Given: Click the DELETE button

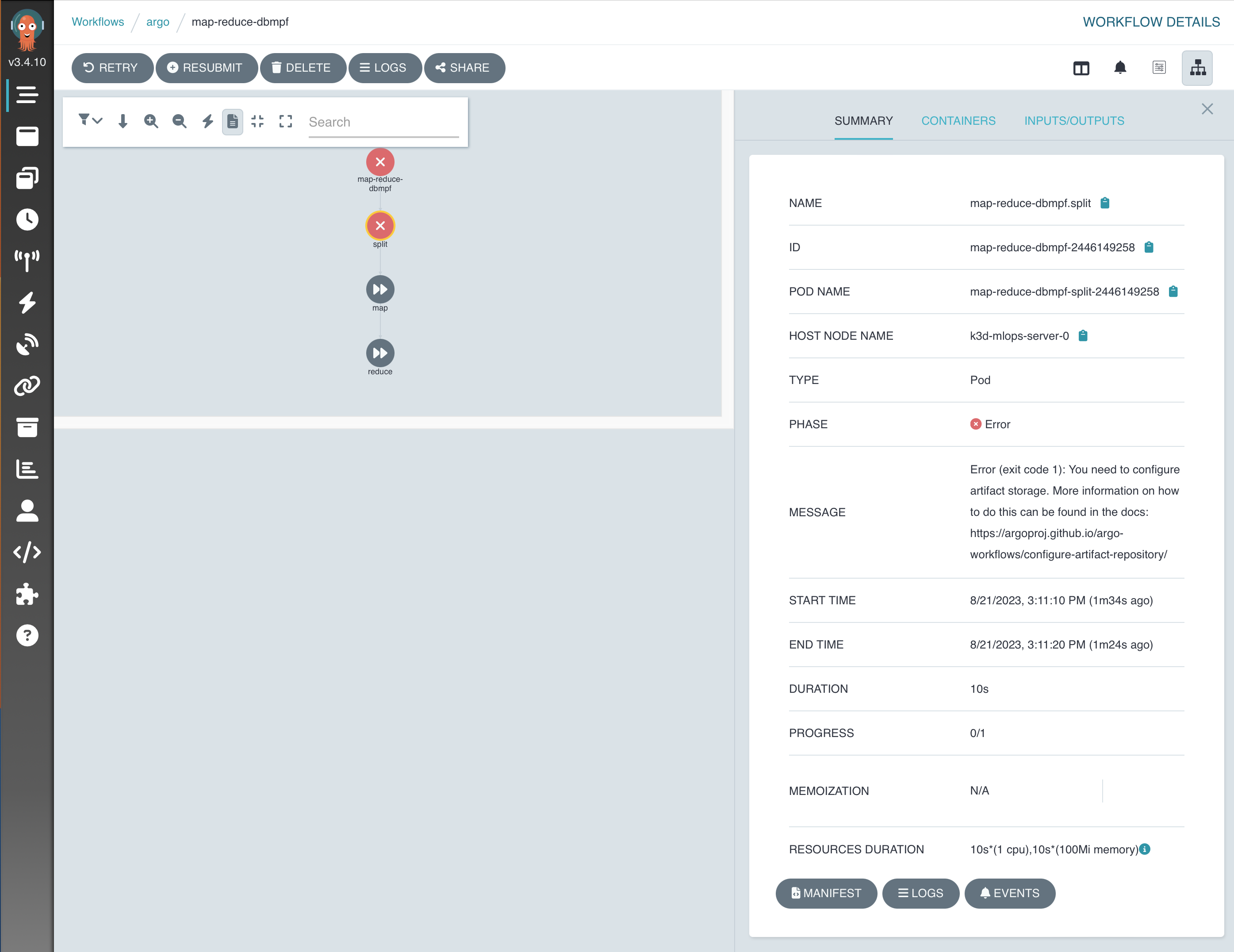Looking at the screenshot, I should 303,68.
